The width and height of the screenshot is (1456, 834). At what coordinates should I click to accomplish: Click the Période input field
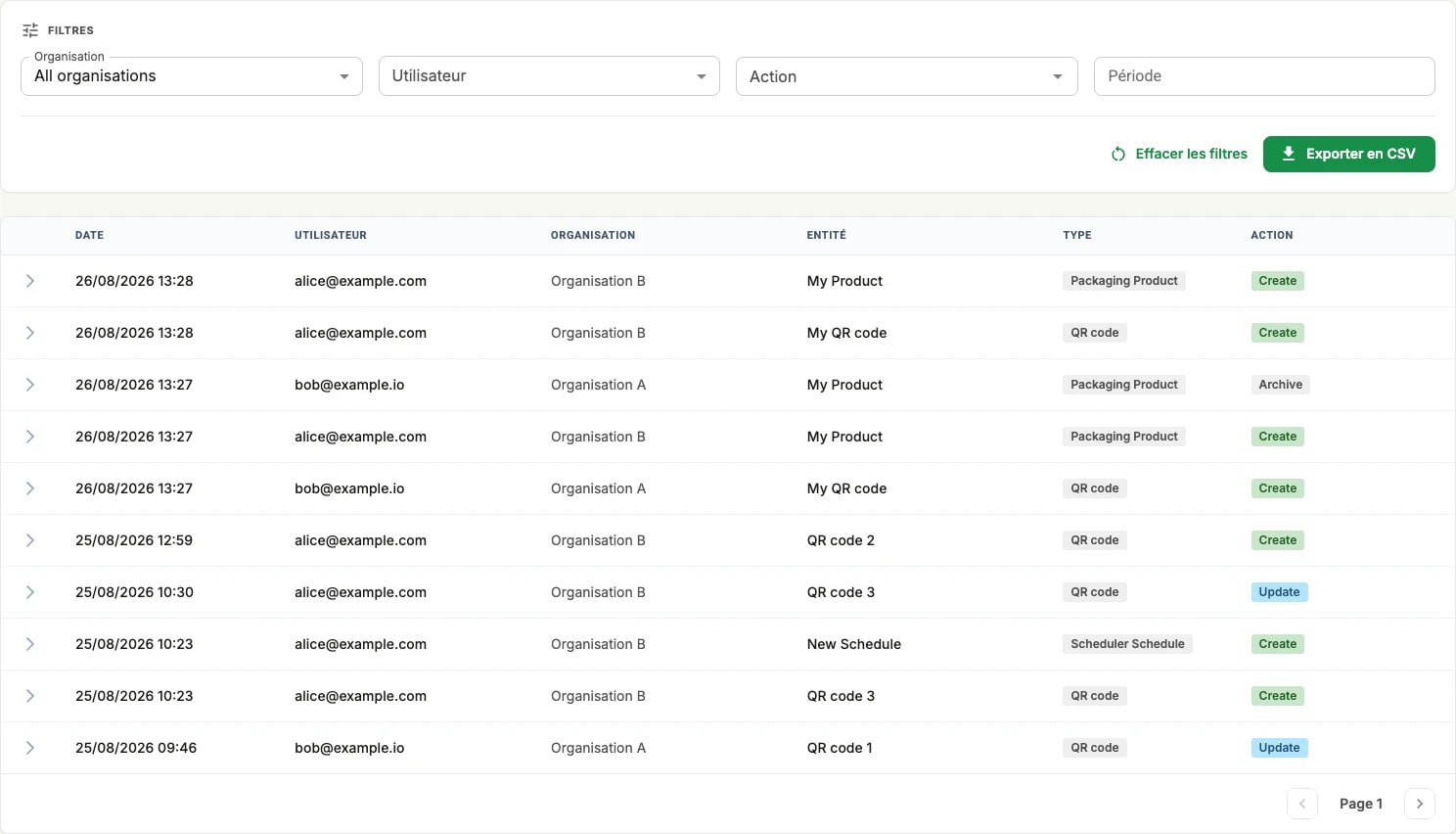point(1264,76)
